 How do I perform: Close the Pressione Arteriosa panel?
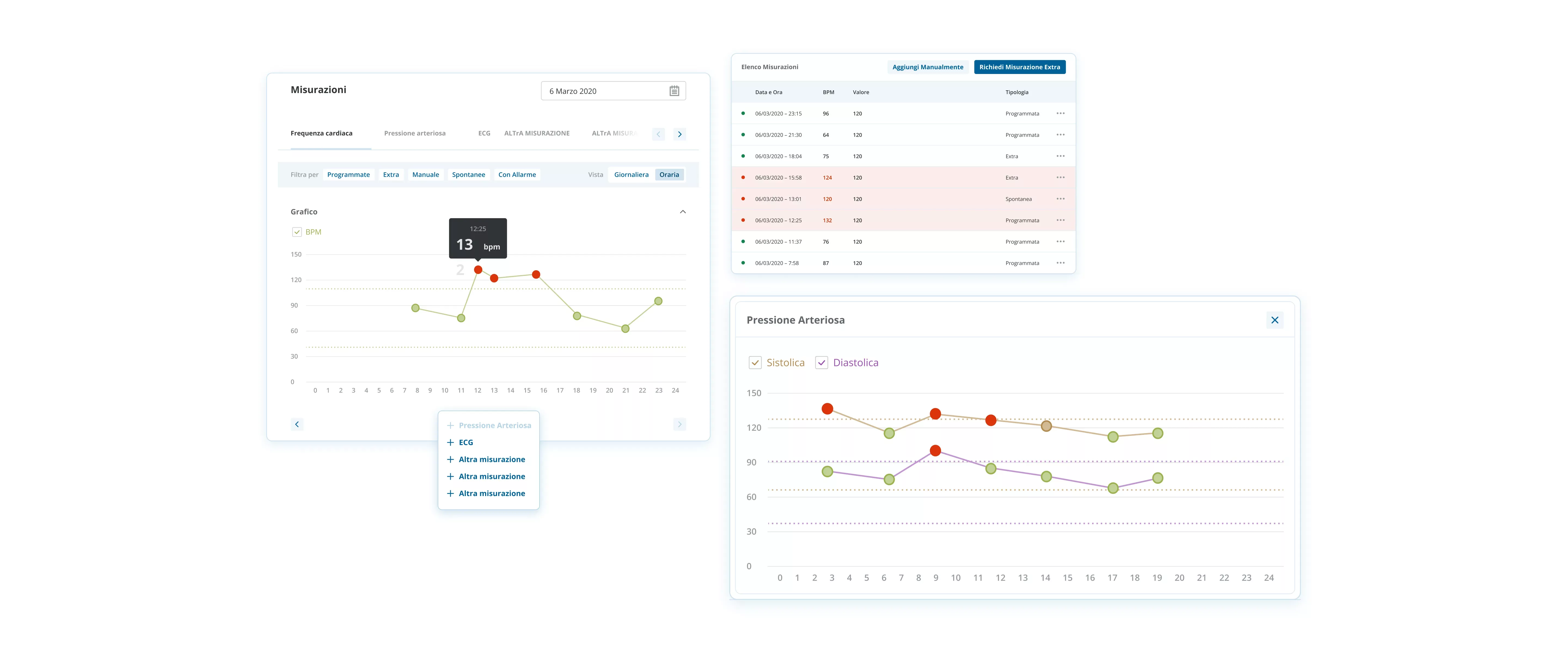(1274, 320)
